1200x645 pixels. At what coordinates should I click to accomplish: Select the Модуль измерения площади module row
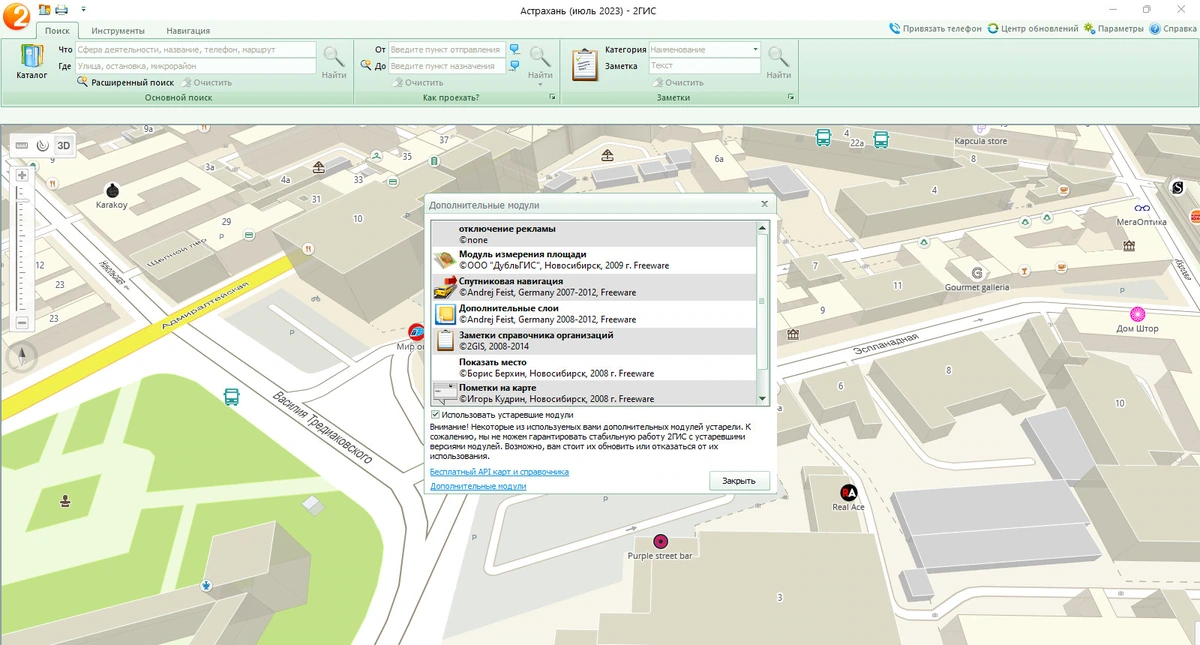click(594, 260)
